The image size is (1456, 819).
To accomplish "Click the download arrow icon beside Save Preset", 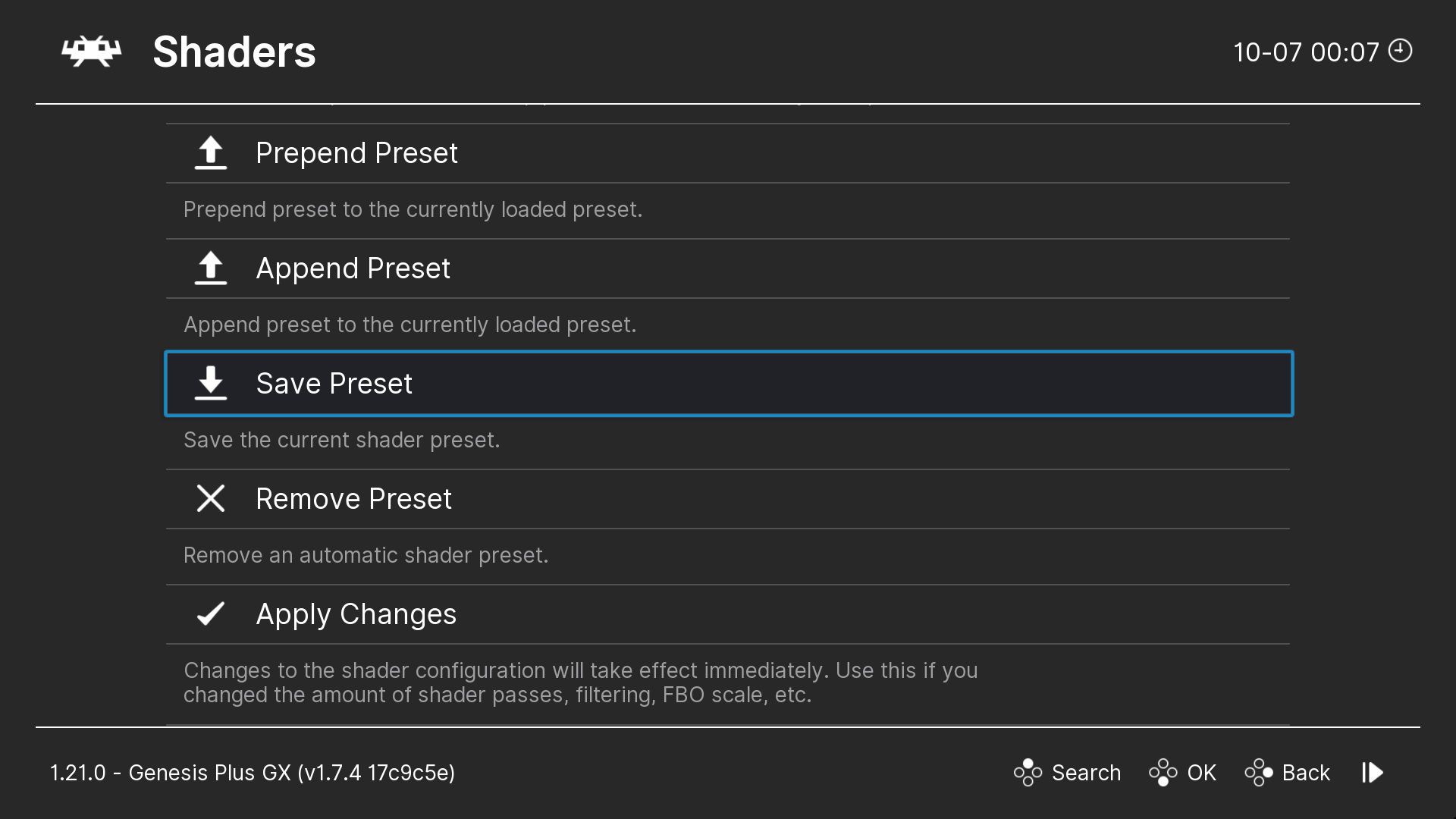I will [x=211, y=384].
